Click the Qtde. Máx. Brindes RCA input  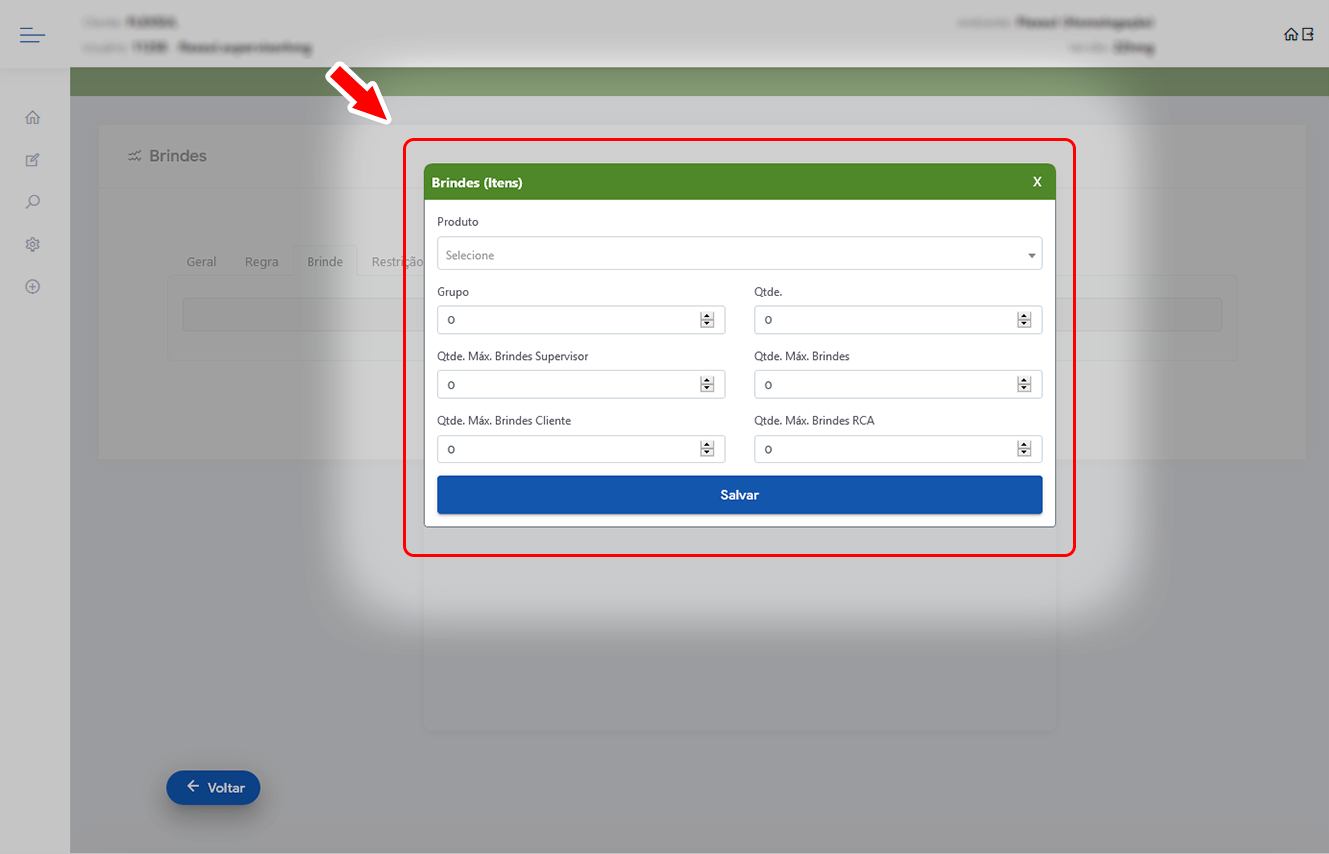point(898,449)
